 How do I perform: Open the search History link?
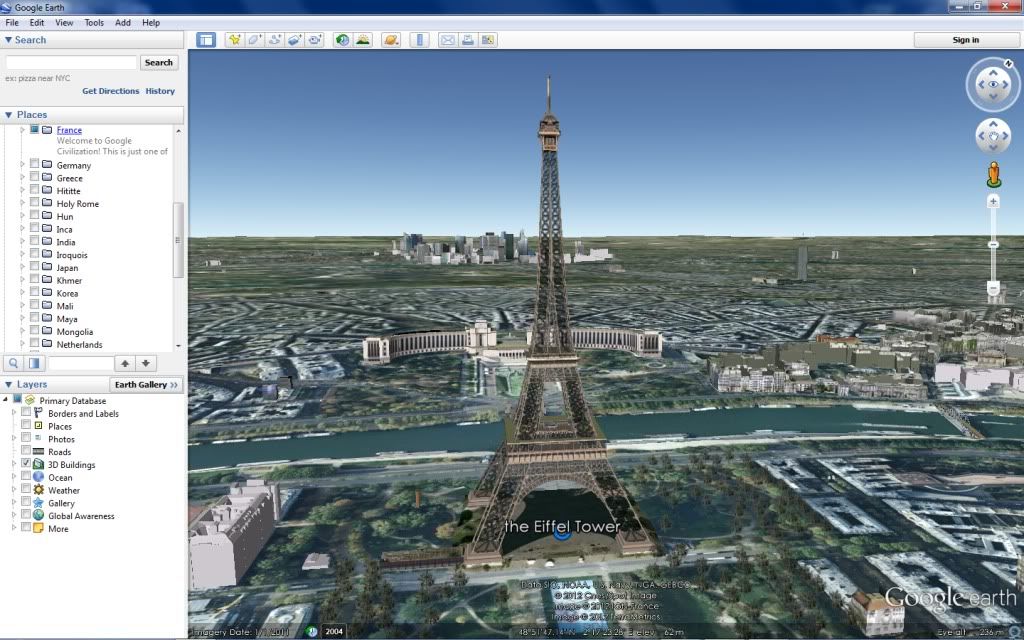point(160,91)
